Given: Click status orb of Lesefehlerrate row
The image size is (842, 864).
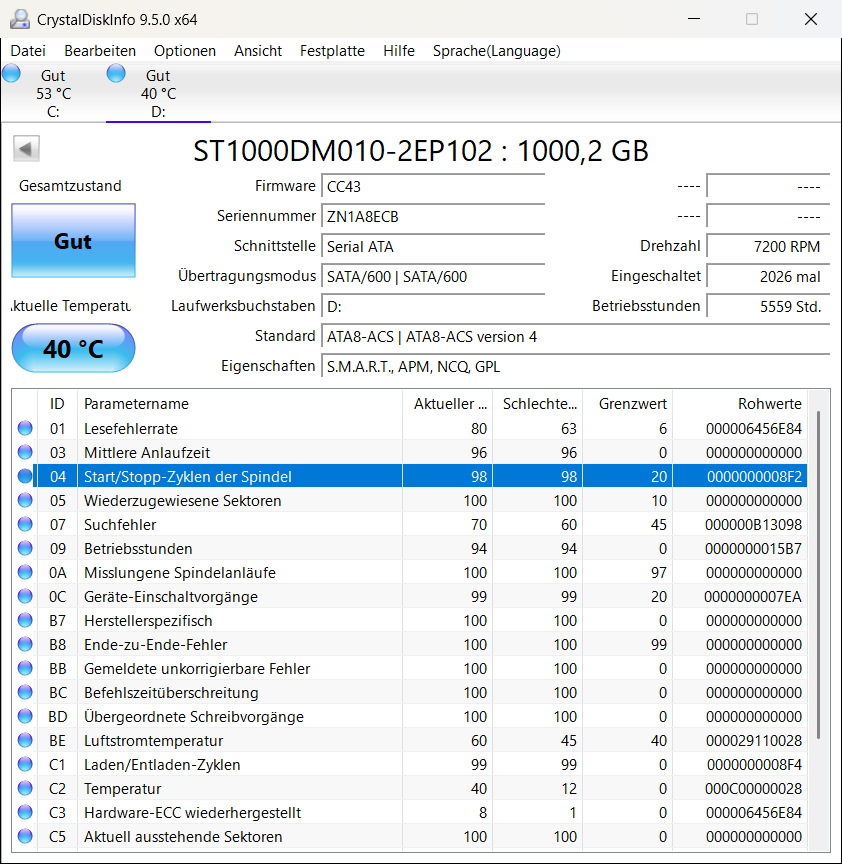Looking at the screenshot, I should [25, 428].
